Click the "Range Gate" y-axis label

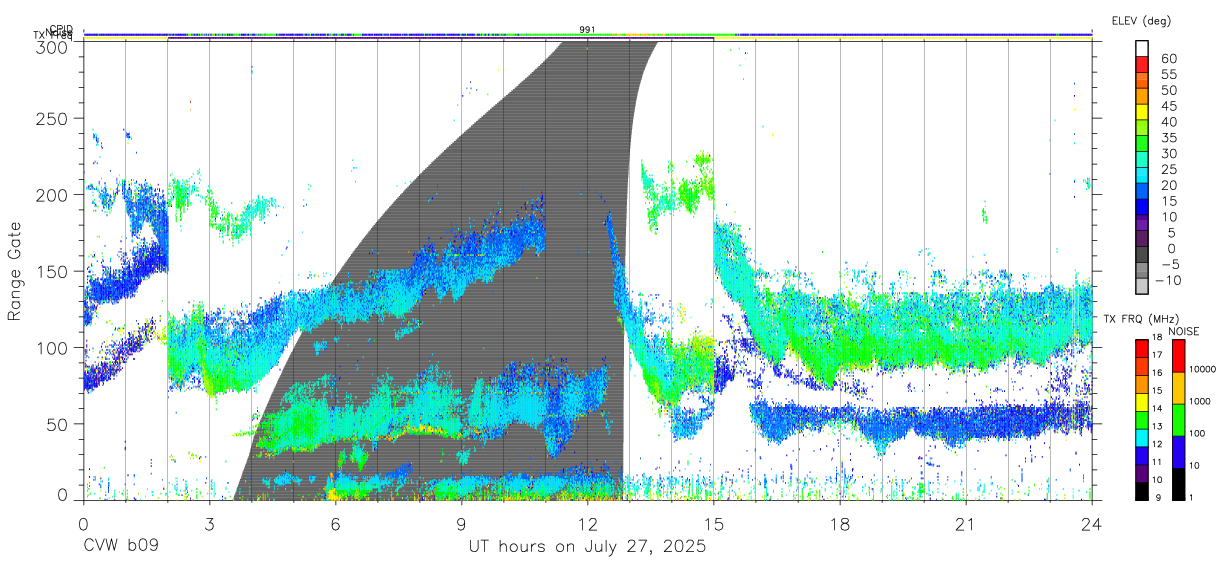(x=16, y=272)
